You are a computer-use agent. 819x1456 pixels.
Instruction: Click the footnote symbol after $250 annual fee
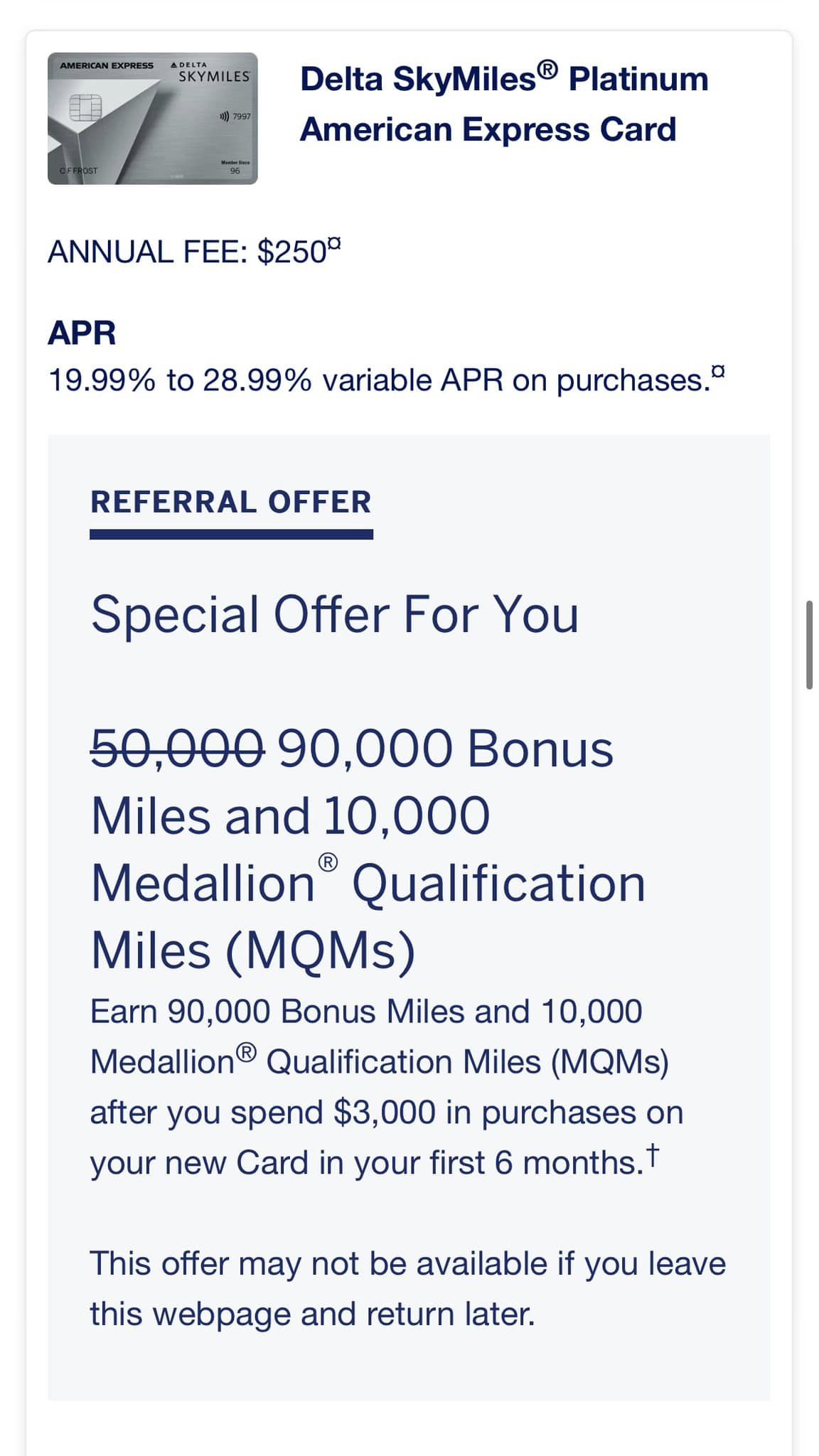click(335, 244)
